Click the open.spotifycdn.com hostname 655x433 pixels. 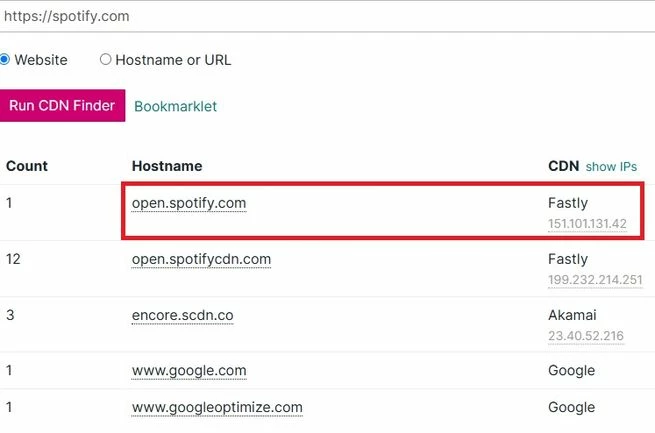(x=201, y=259)
